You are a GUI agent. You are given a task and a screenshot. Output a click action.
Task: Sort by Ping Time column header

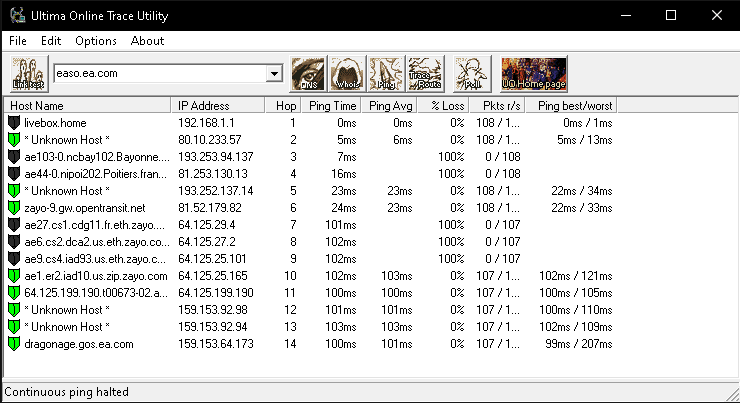tap(332, 106)
